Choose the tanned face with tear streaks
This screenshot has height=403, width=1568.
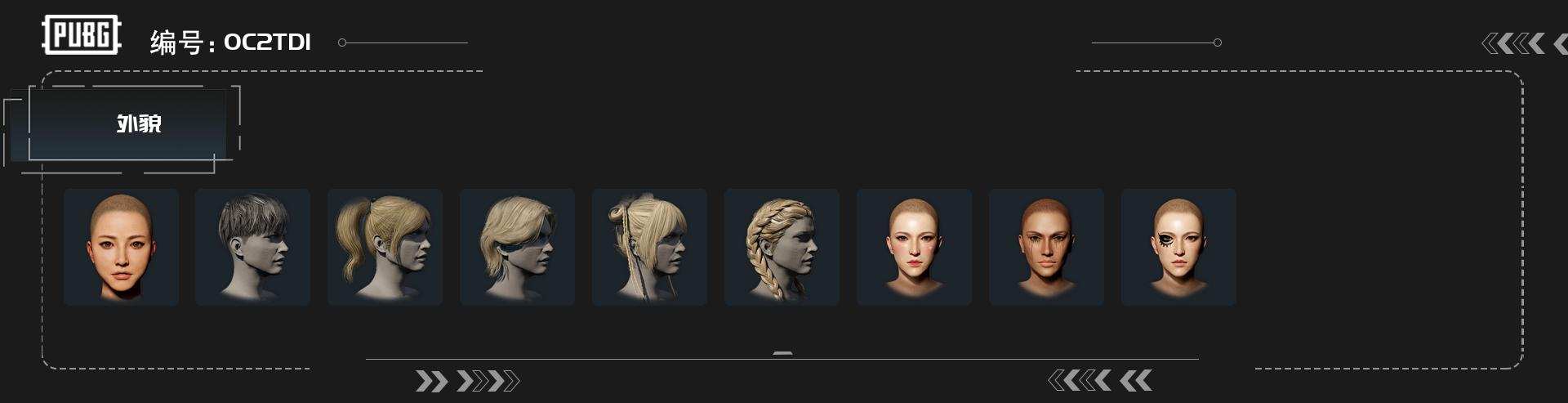[1046, 247]
